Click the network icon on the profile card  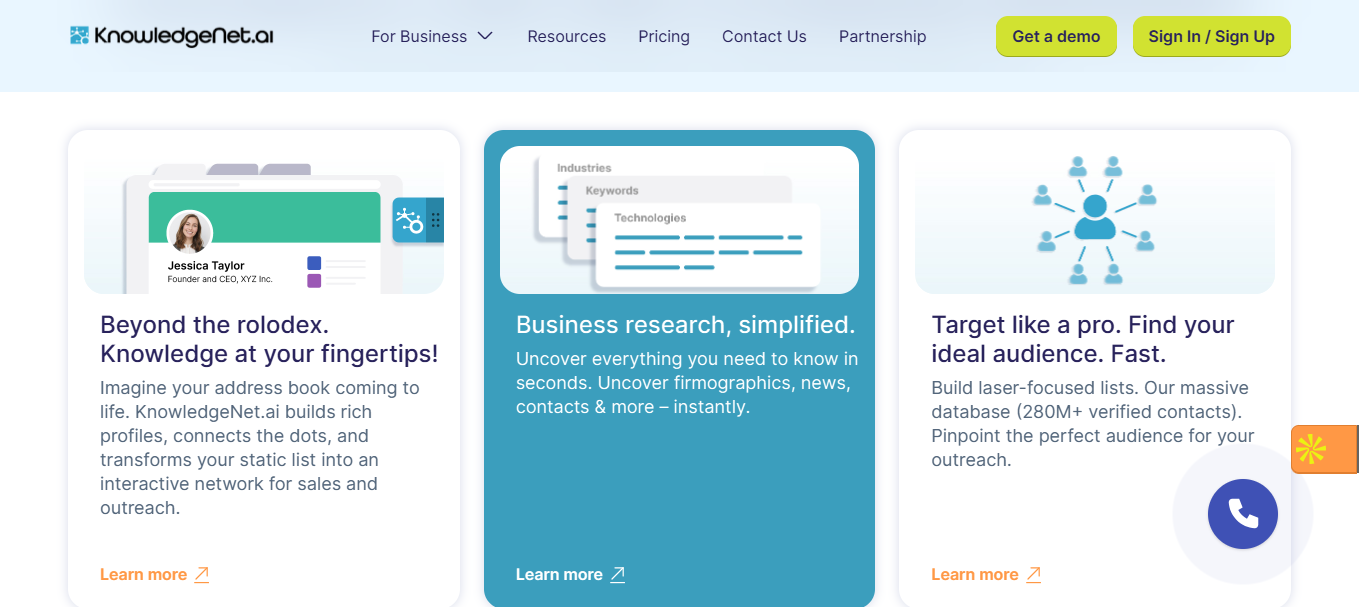[x=410, y=220]
